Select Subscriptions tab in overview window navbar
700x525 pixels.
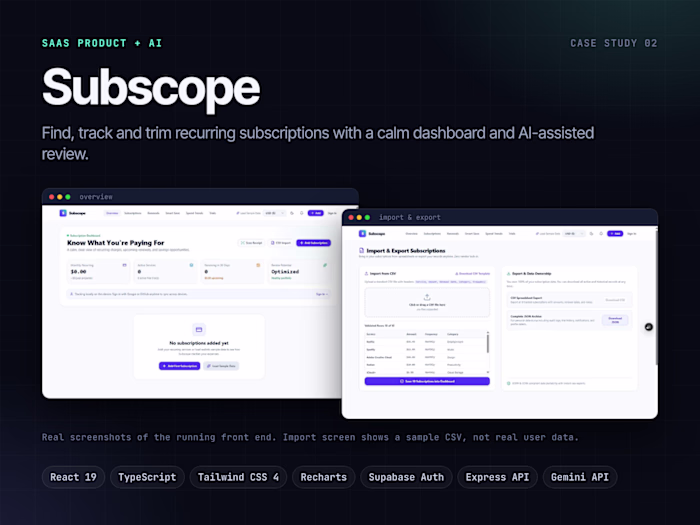click(x=133, y=213)
